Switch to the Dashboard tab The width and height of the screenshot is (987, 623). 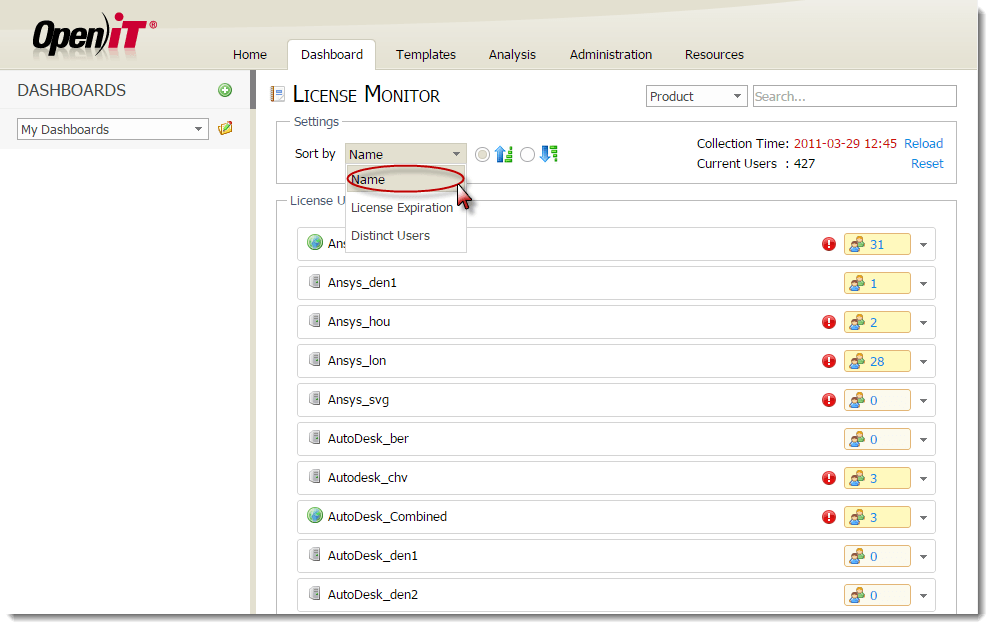point(332,55)
